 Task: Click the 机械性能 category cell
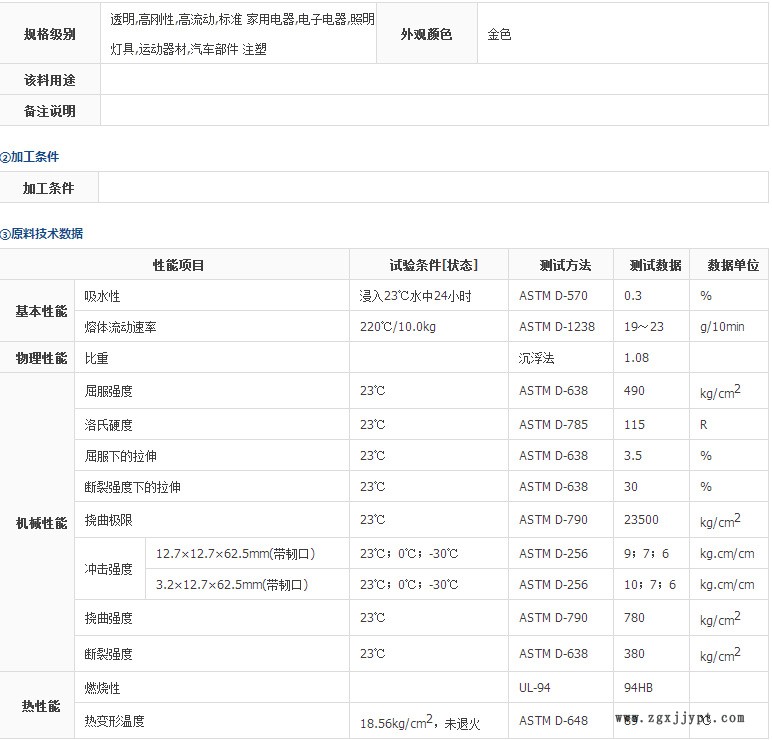41,523
